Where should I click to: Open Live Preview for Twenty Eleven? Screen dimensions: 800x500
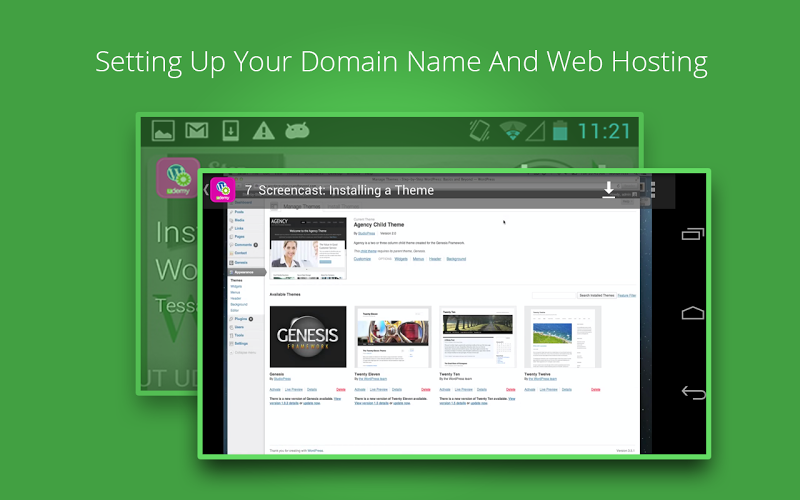379,389
